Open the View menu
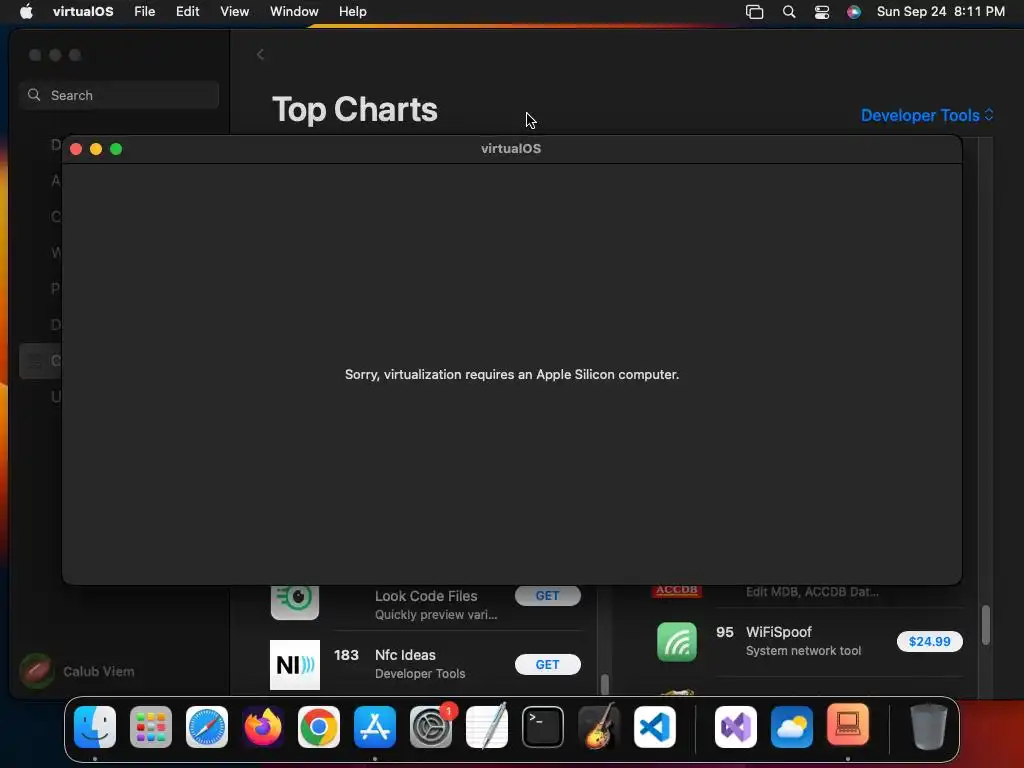 coord(234,11)
